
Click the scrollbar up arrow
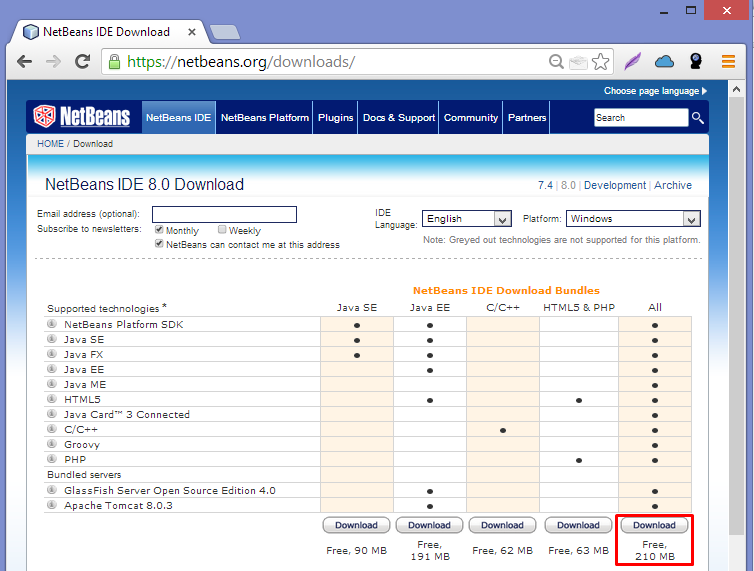736,89
